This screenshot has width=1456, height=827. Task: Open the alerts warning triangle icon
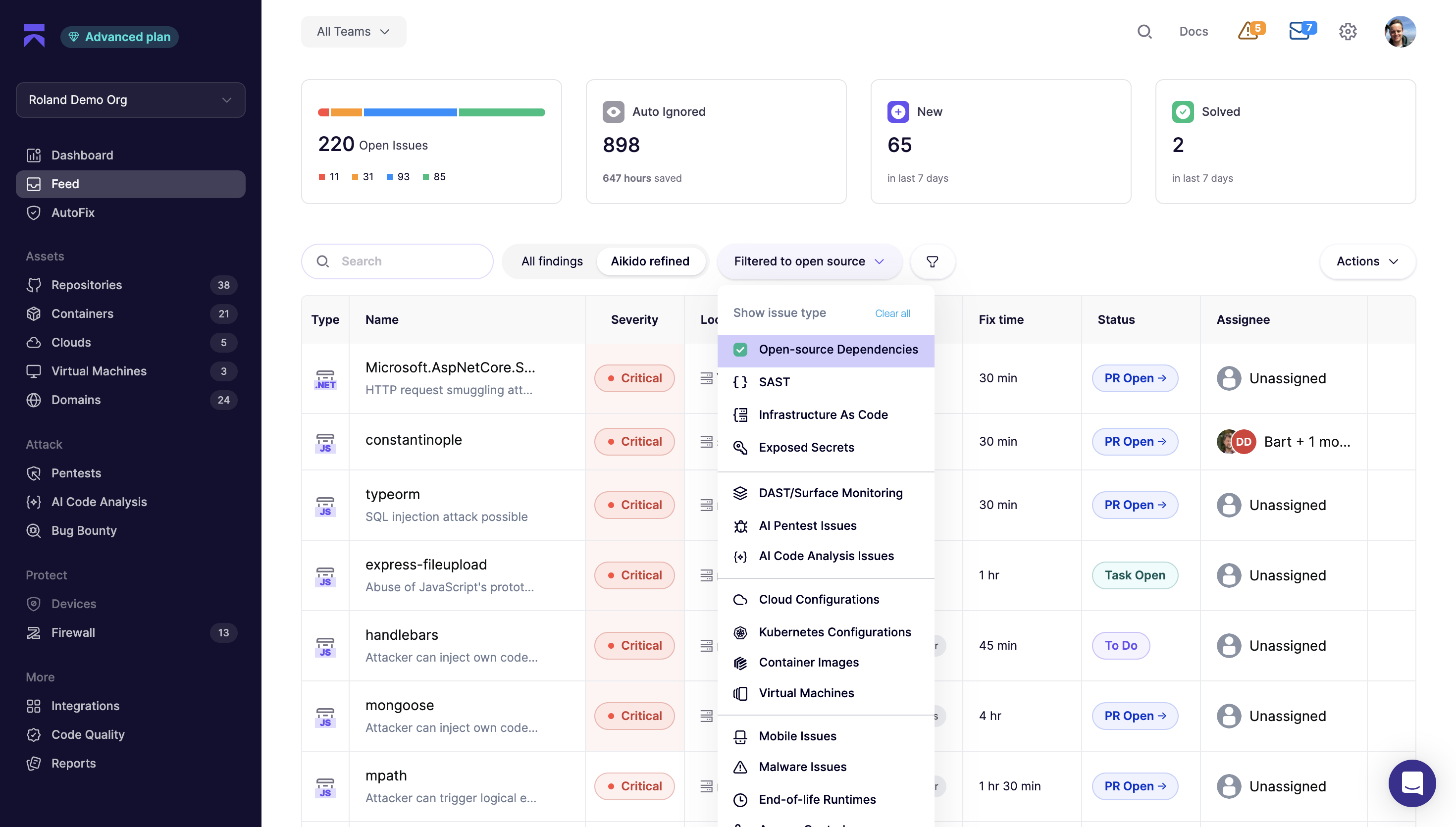click(x=1248, y=31)
